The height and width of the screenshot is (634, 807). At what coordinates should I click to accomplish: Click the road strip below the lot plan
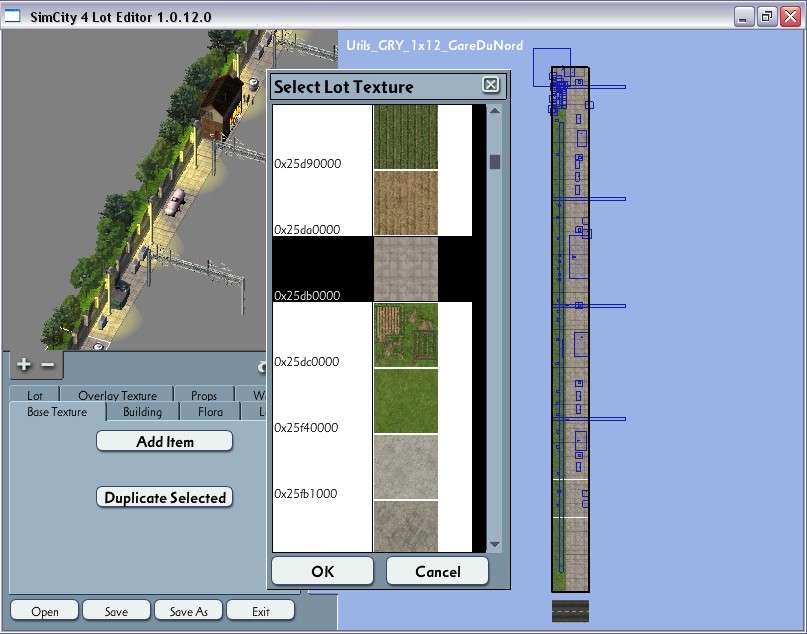[x=570, y=611]
